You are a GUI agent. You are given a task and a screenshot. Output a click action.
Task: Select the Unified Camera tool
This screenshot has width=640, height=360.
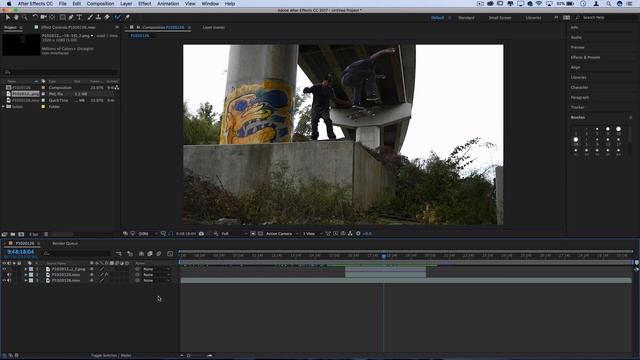pos(43,18)
